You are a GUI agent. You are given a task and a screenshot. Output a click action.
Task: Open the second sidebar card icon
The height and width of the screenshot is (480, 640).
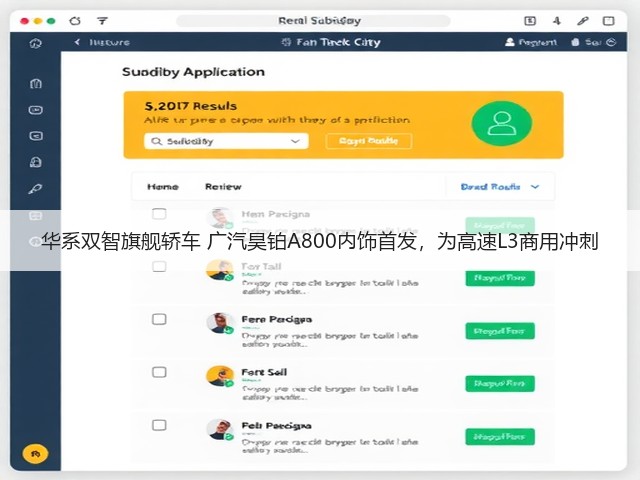[36, 110]
